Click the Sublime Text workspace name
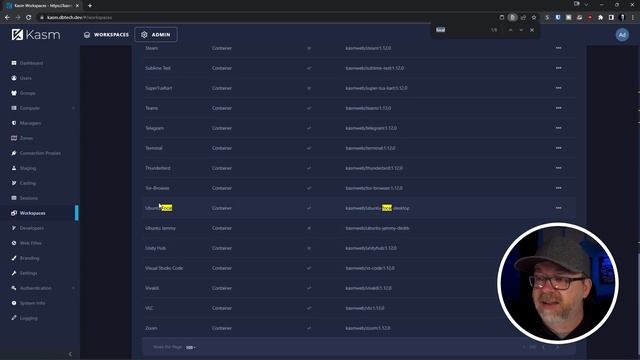Screen dimensions: 640x360 [x=158, y=68]
